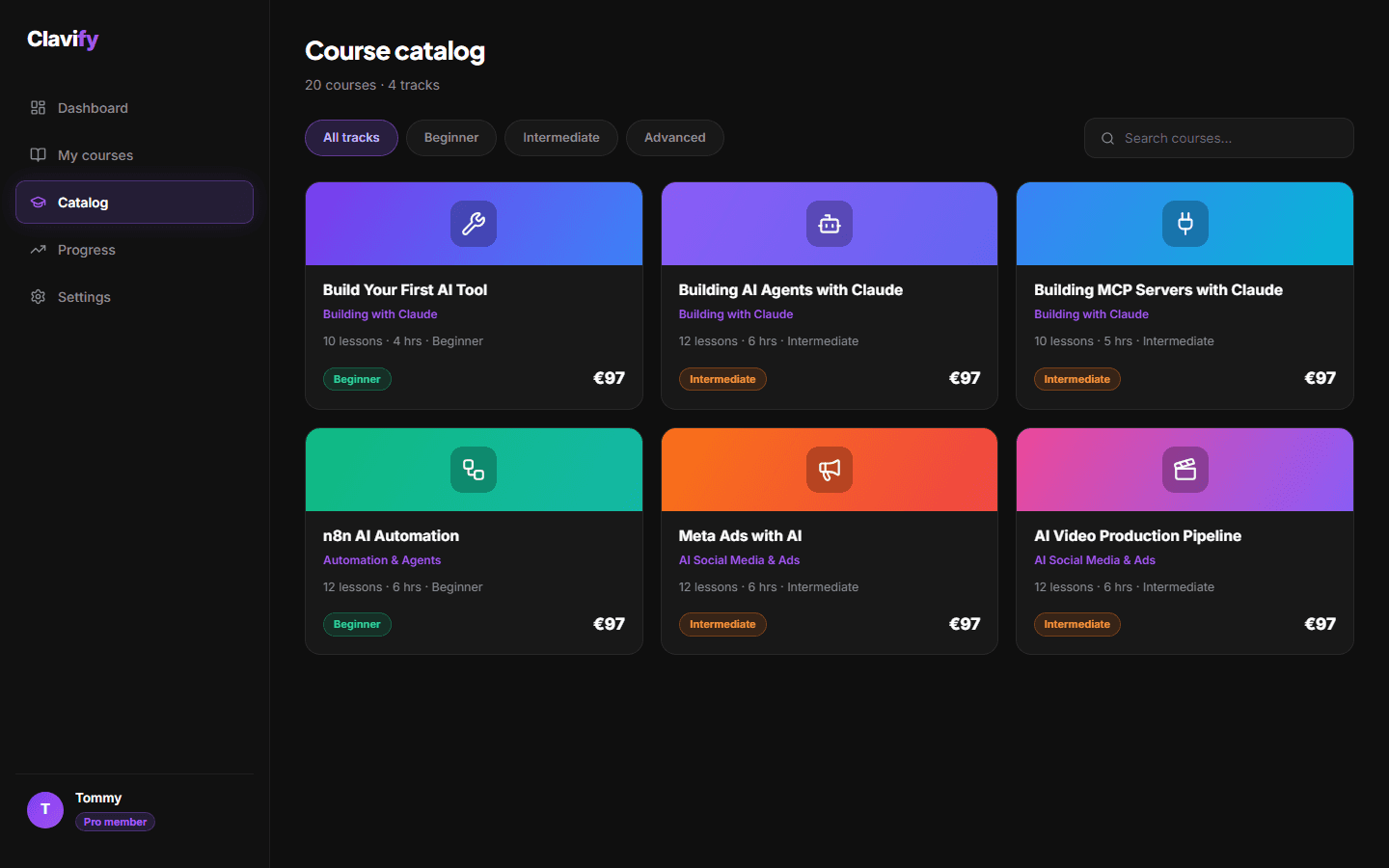This screenshot has height=868, width=1389.
Task: Filter courses by Advanced track
Action: point(675,138)
